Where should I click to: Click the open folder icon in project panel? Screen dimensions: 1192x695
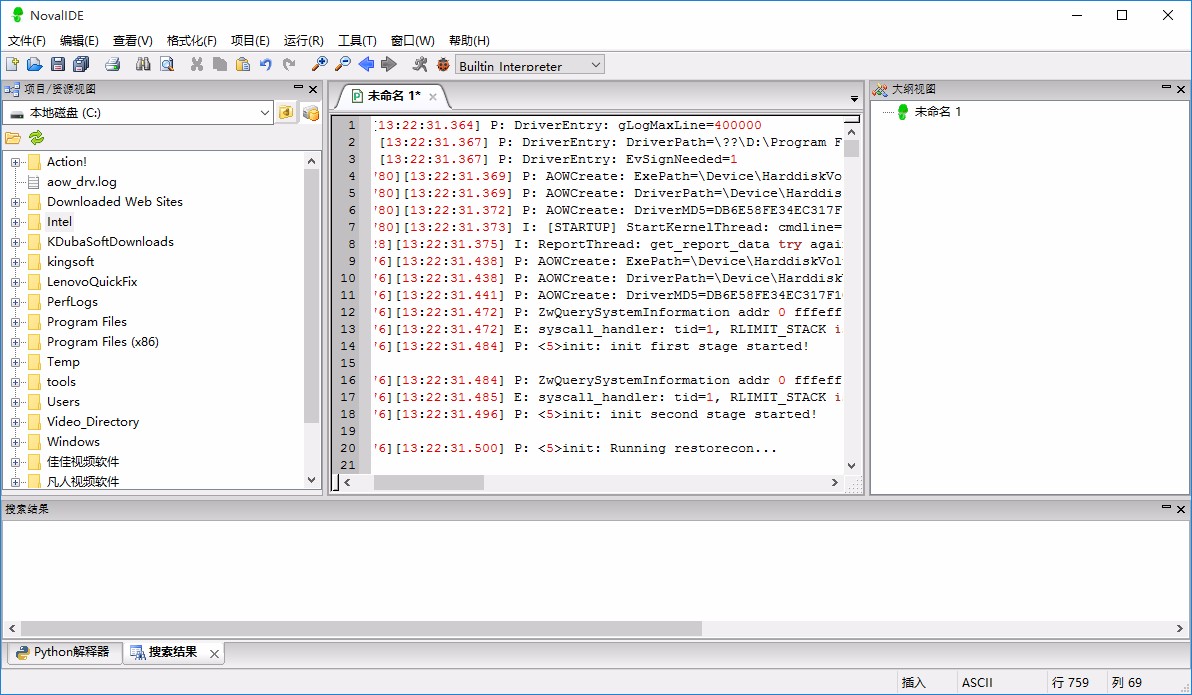(13, 138)
